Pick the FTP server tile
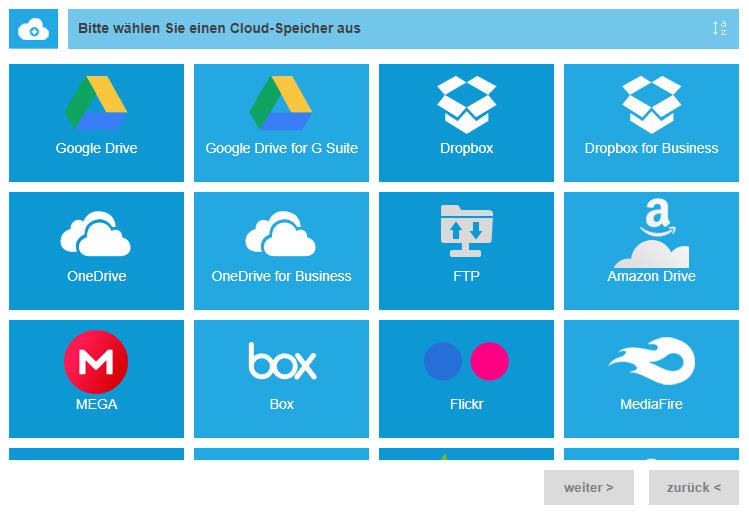This screenshot has height=514, width=749. point(466,251)
